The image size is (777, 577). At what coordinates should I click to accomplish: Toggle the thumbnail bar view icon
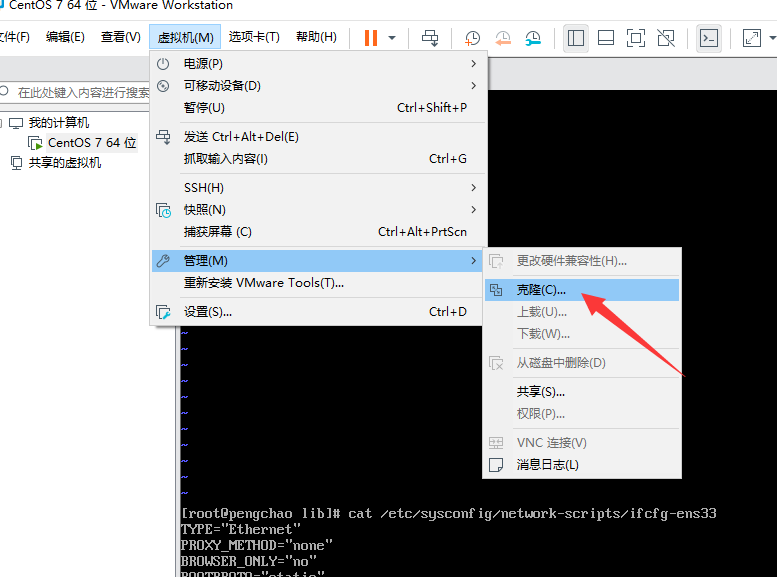pyautogui.click(x=606, y=38)
